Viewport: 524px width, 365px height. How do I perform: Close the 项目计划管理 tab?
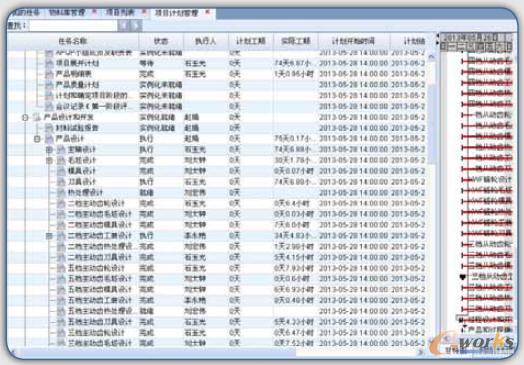pyautogui.click(x=207, y=12)
